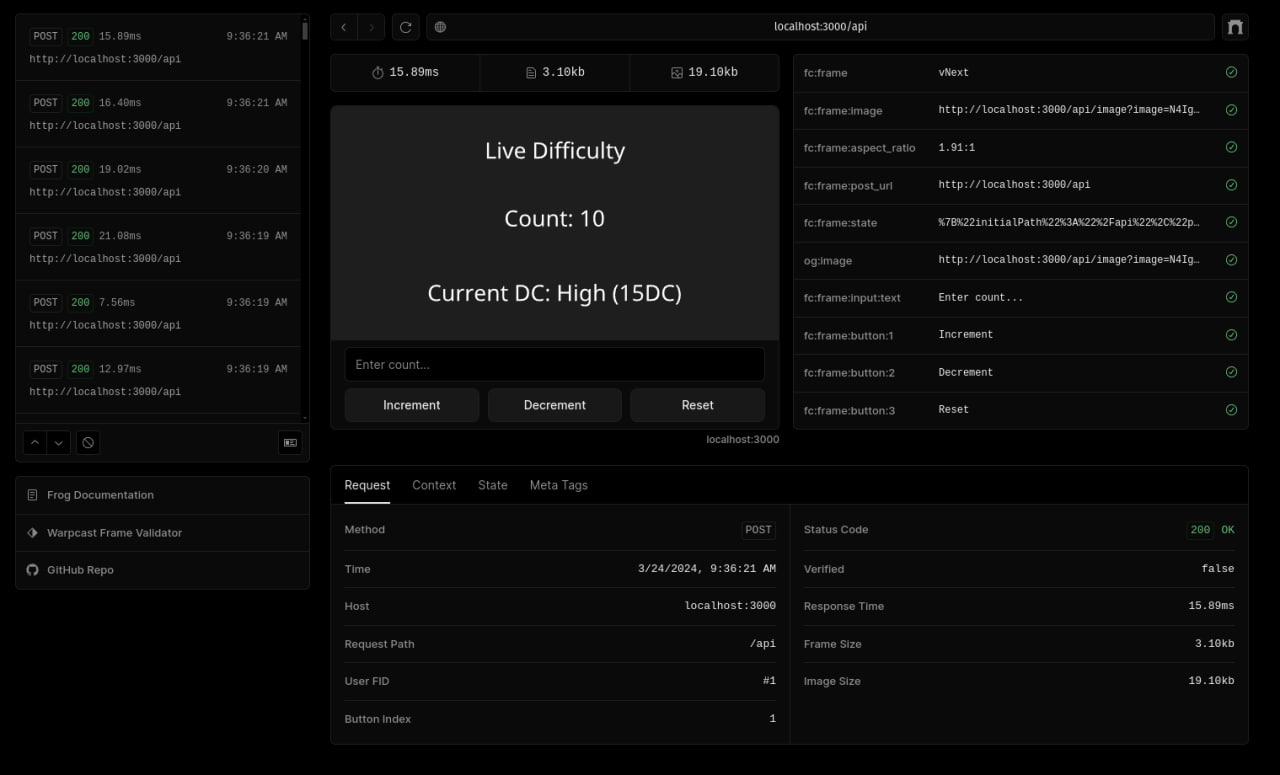Open the State tab
This screenshot has width=1280, height=775.
493,485
